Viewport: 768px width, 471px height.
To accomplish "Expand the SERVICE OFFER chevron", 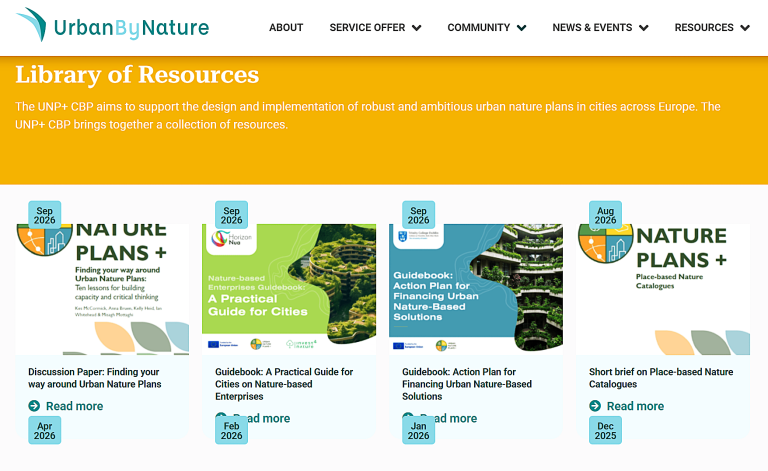I will 417,28.
